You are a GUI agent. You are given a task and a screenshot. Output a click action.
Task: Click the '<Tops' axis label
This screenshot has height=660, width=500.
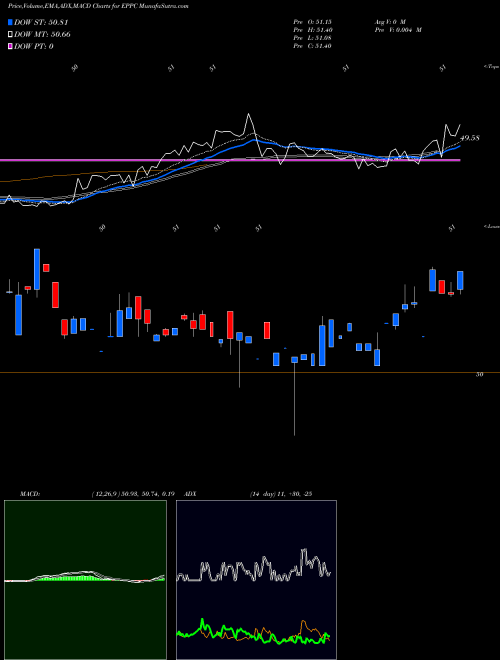click(x=492, y=67)
